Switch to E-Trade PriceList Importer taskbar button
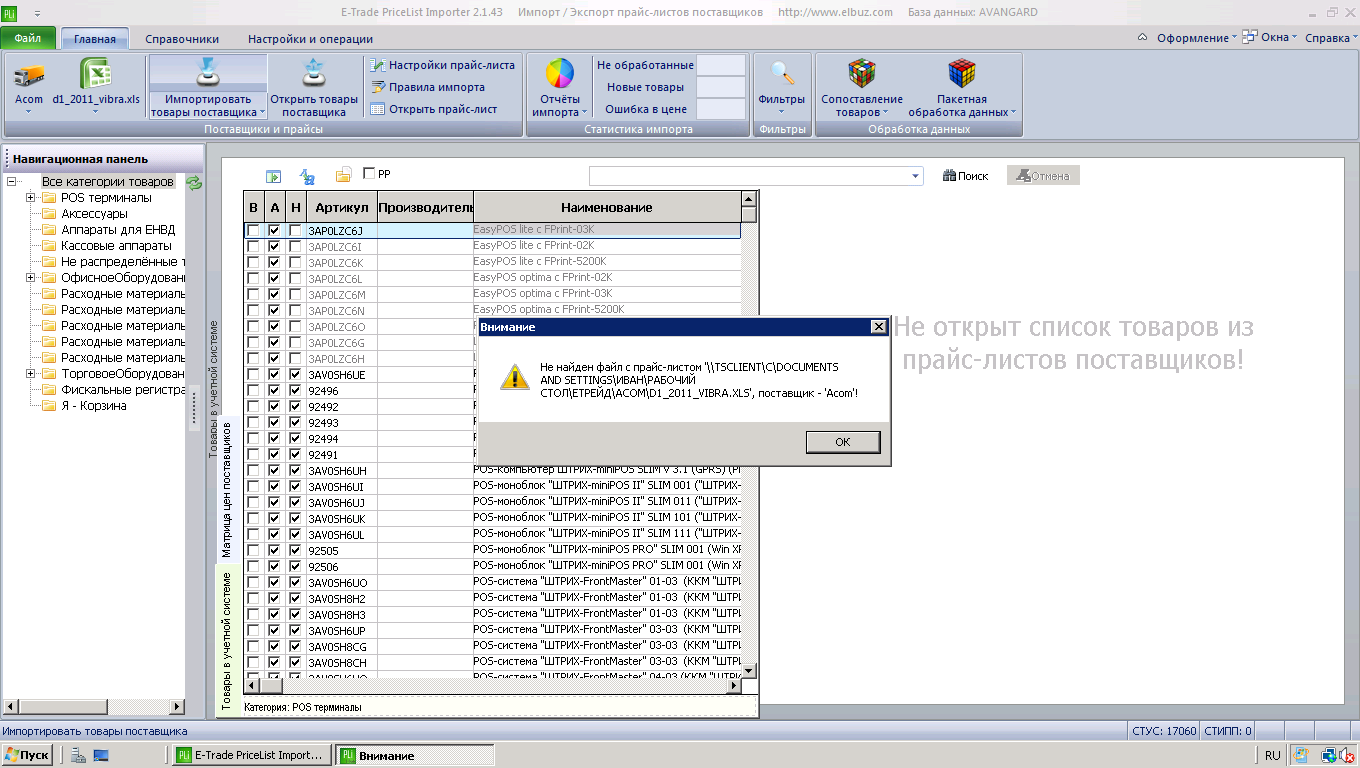Image resolution: width=1360 pixels, height=768 pixels. (251, 756)
